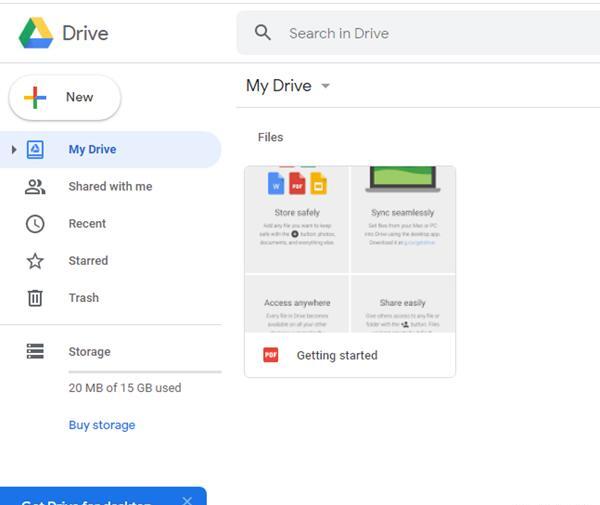
Task: Click the Shared with me people icon
Action: [x=35, y=187]
